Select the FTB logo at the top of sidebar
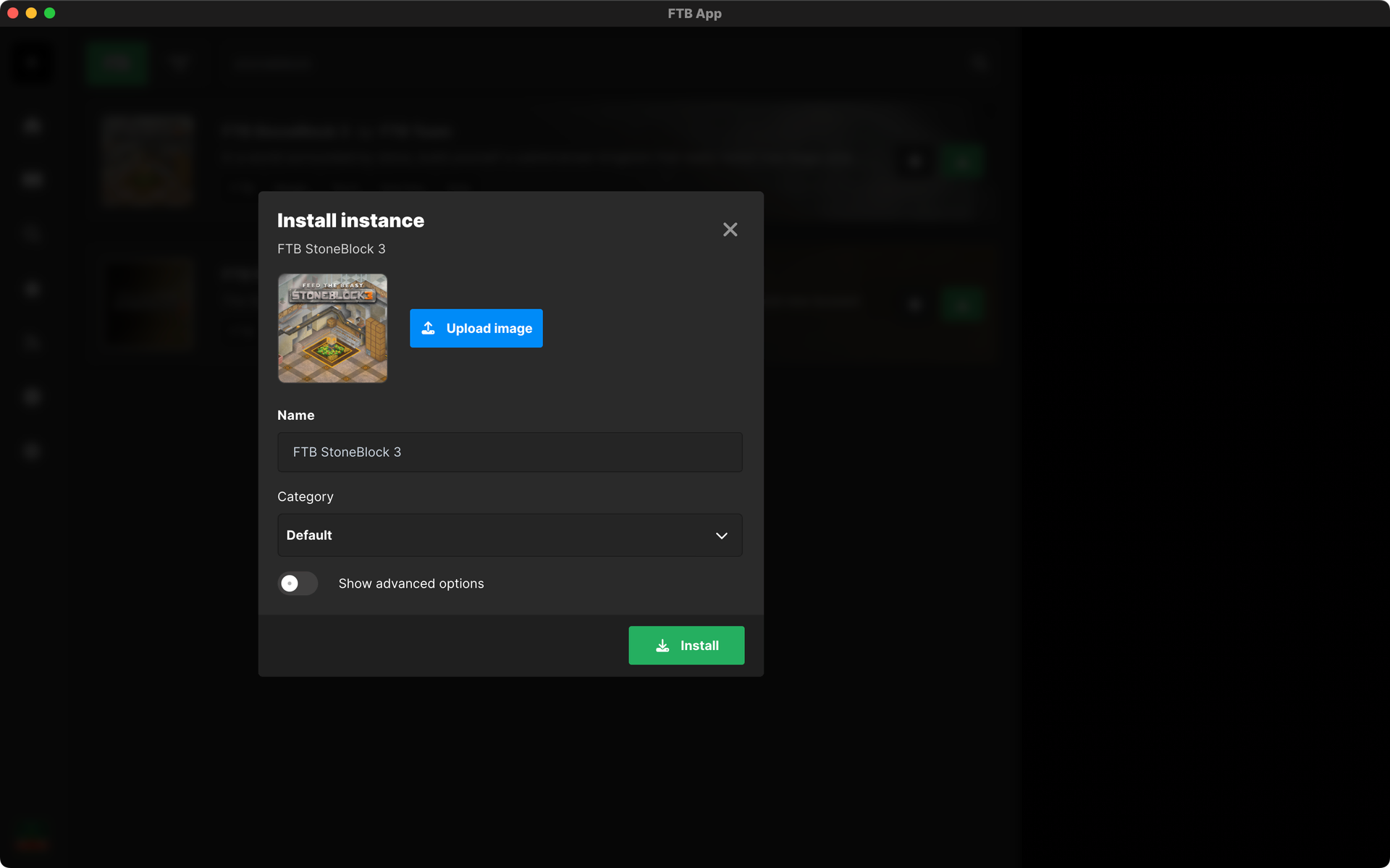Image resolution: width=1390 pixels, height=868 pixels. (31, 63)
